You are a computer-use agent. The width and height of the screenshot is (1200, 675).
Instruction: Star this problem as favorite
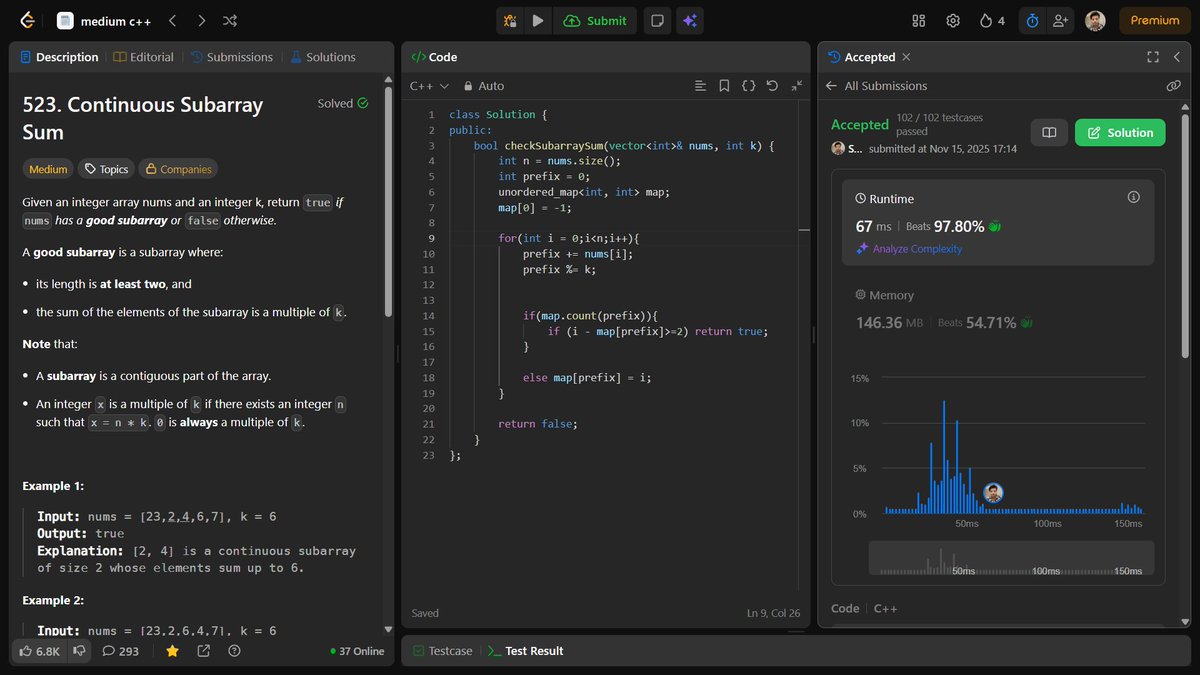click(x=172, y=651)
